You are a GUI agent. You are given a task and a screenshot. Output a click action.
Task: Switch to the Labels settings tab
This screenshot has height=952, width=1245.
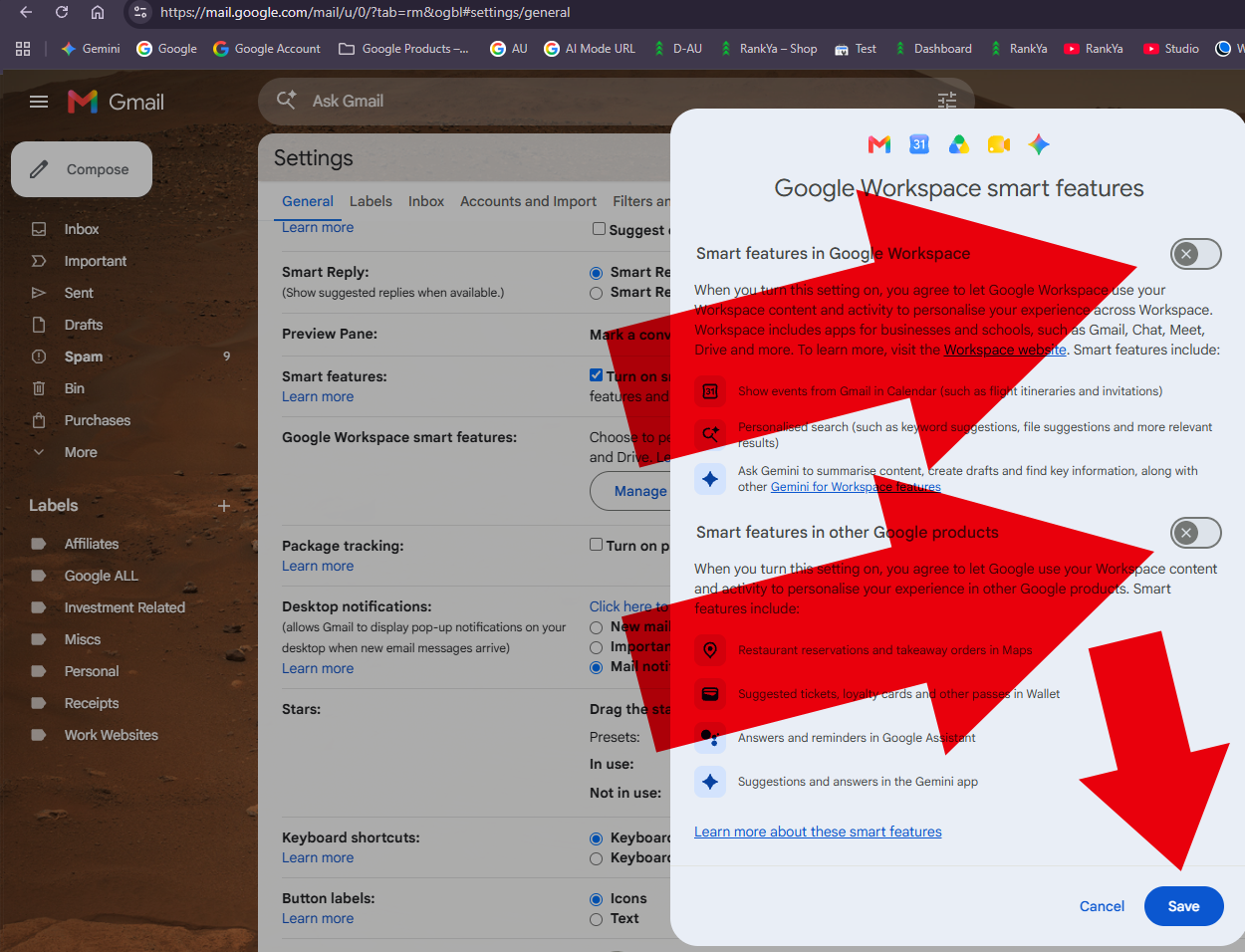(371, 201)
